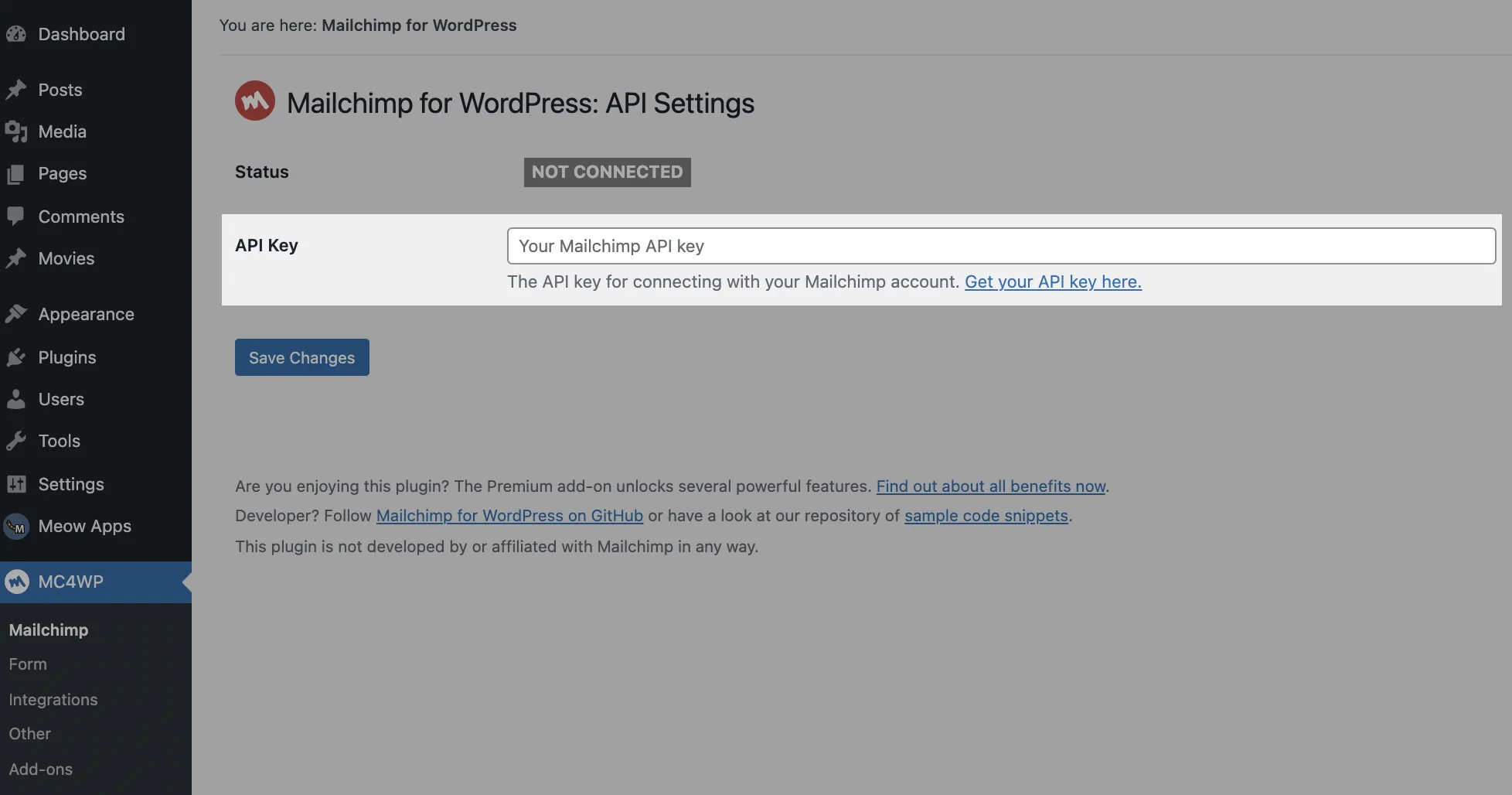Click the Plugins plug icon
This screenshot has height=795, width=1512.
(16, 357)
